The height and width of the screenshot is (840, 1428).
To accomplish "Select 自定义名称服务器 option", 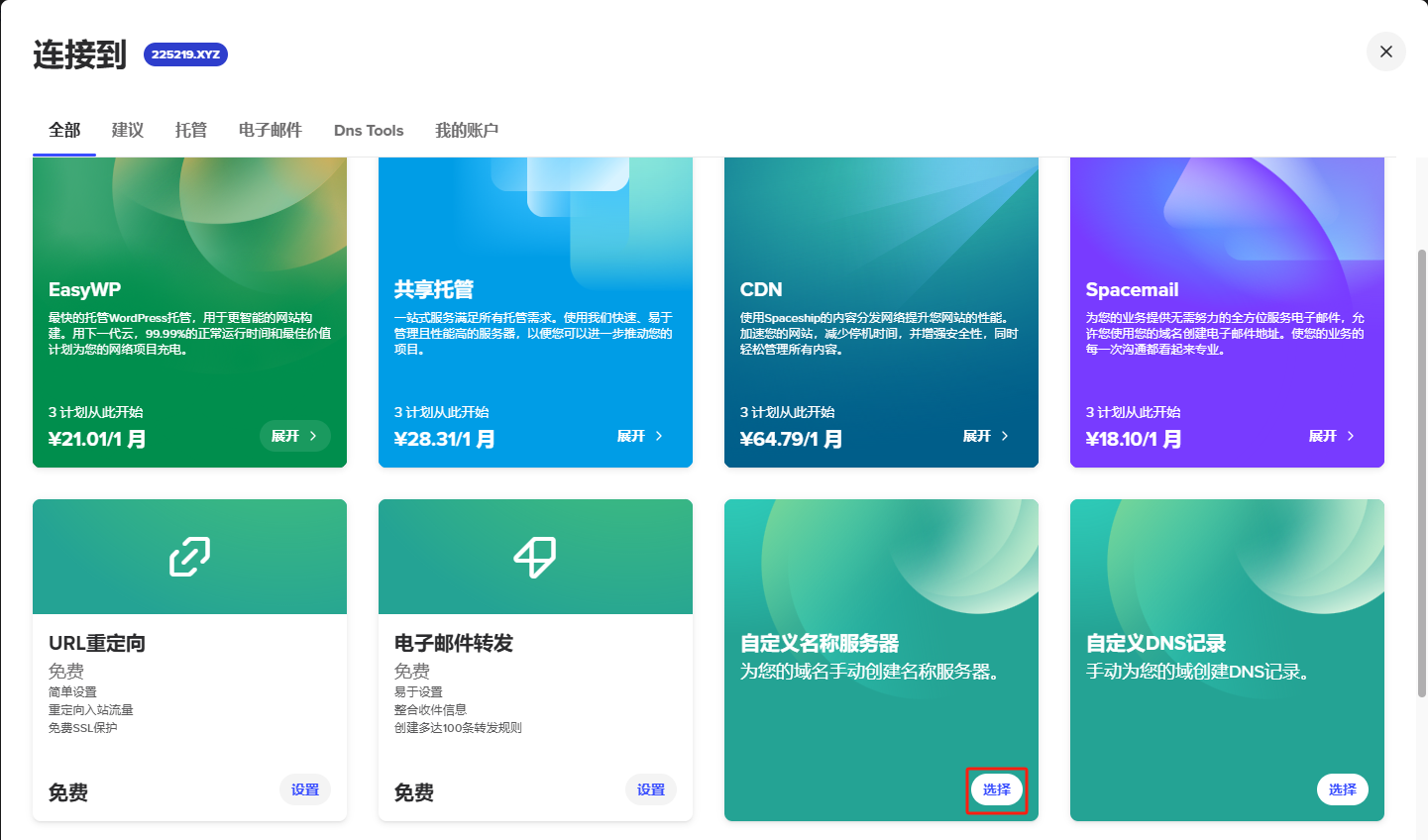I will coord(996,789).
